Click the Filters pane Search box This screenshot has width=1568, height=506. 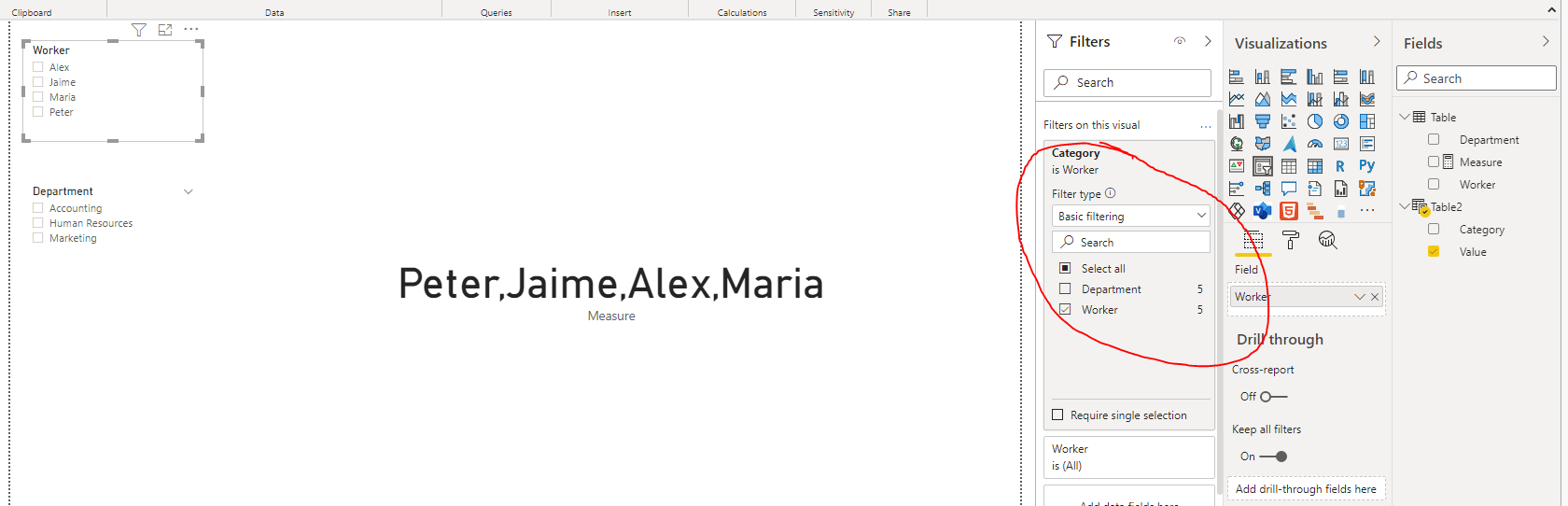click(x=1127, y=82)
